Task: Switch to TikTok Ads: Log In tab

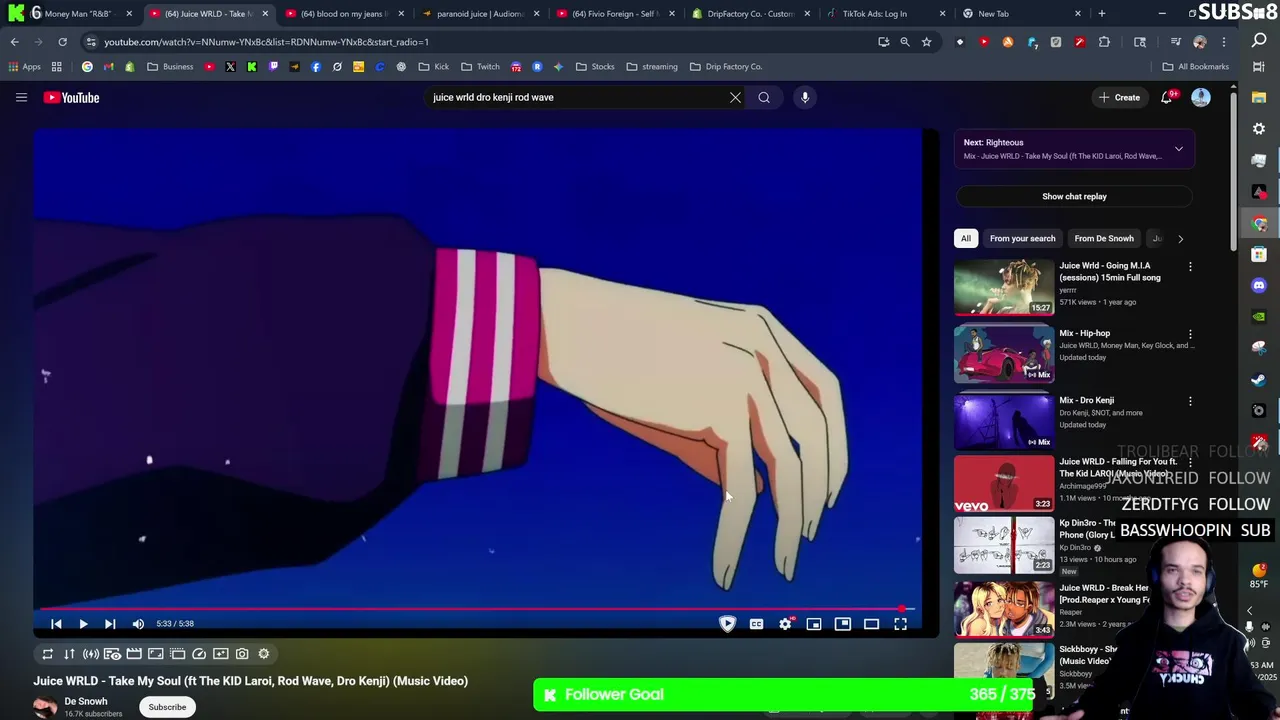Action: pos(886,14)
